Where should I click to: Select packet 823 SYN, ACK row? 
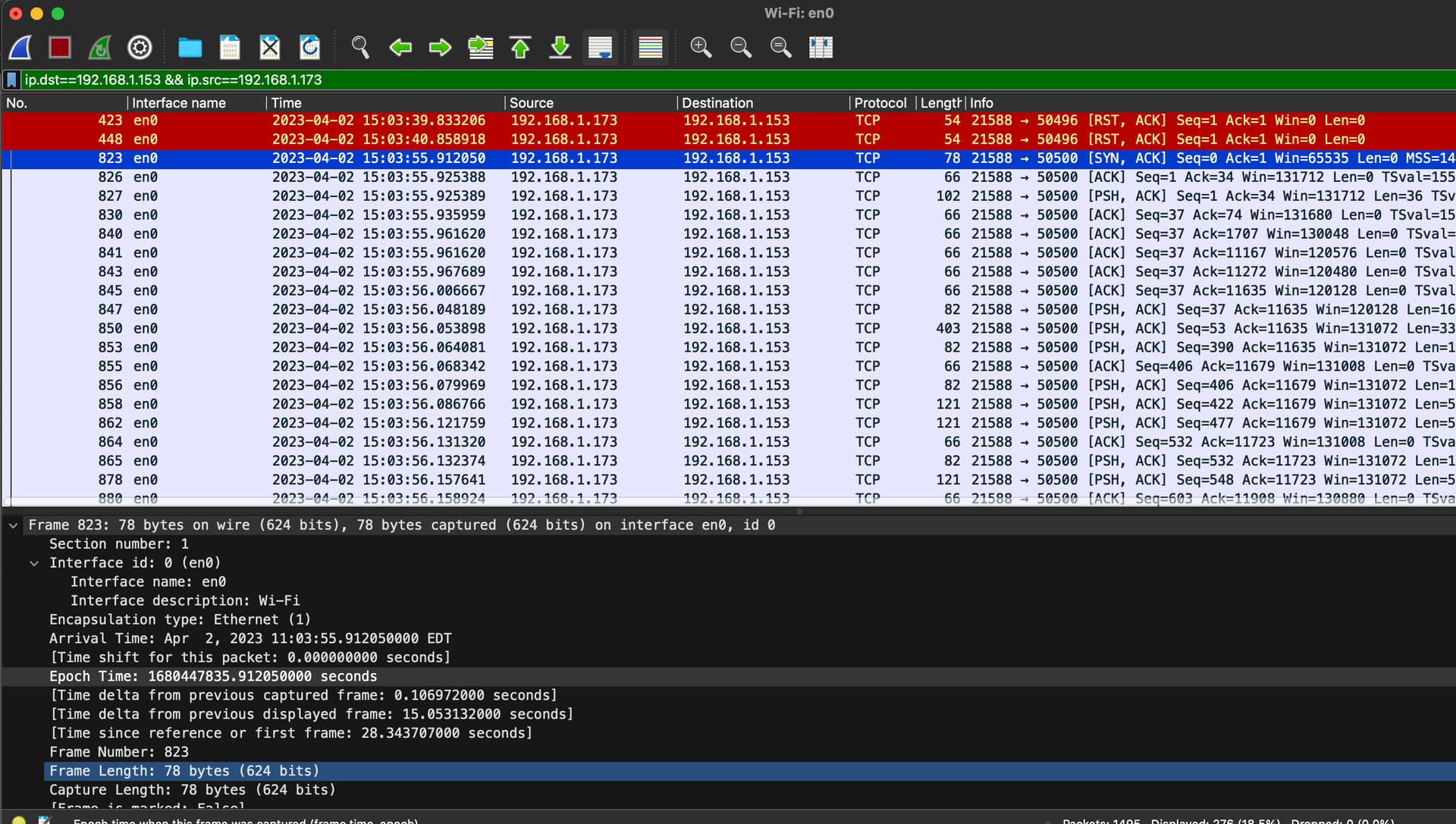coord(728,158)
